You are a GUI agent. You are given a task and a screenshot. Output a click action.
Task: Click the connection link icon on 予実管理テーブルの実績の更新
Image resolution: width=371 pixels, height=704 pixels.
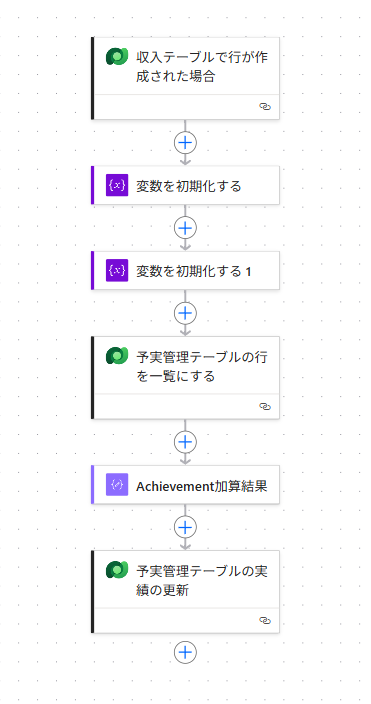click(x=265, y=620)
